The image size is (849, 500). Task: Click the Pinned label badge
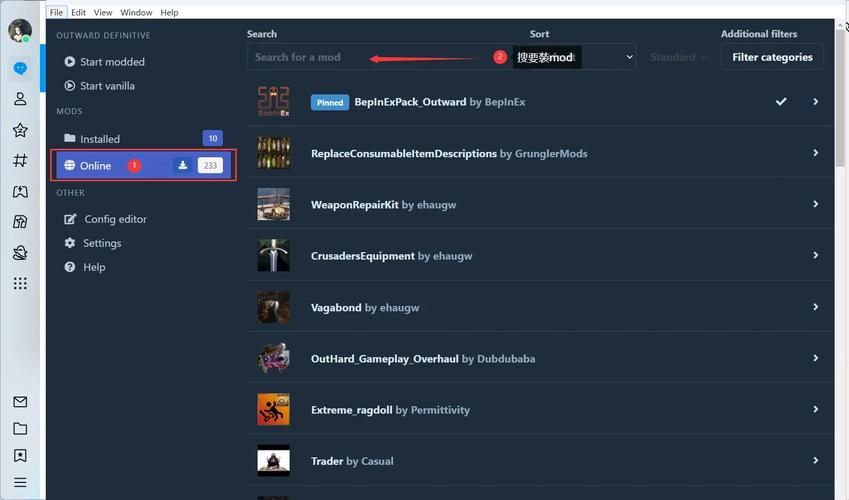point(330,102)
